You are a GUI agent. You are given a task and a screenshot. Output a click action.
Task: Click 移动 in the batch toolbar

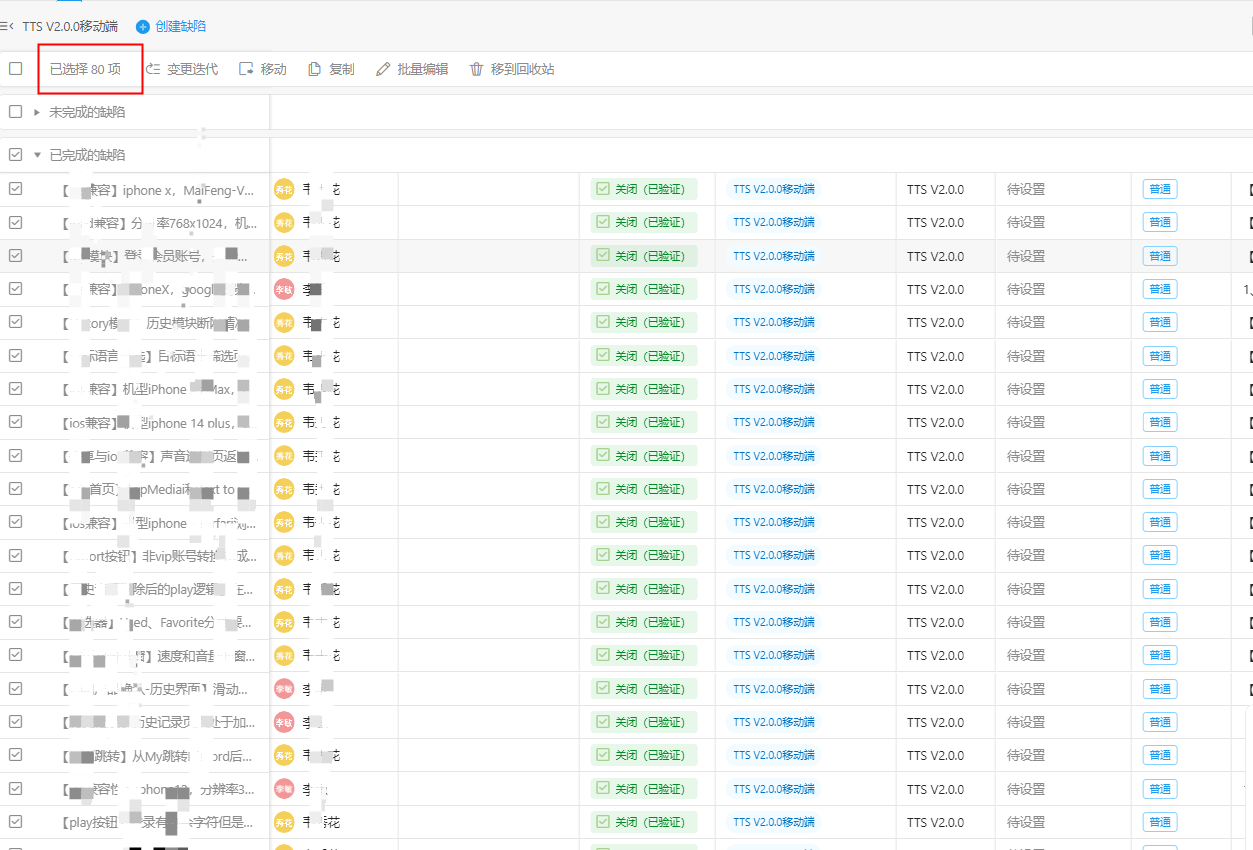coord(263,69)
